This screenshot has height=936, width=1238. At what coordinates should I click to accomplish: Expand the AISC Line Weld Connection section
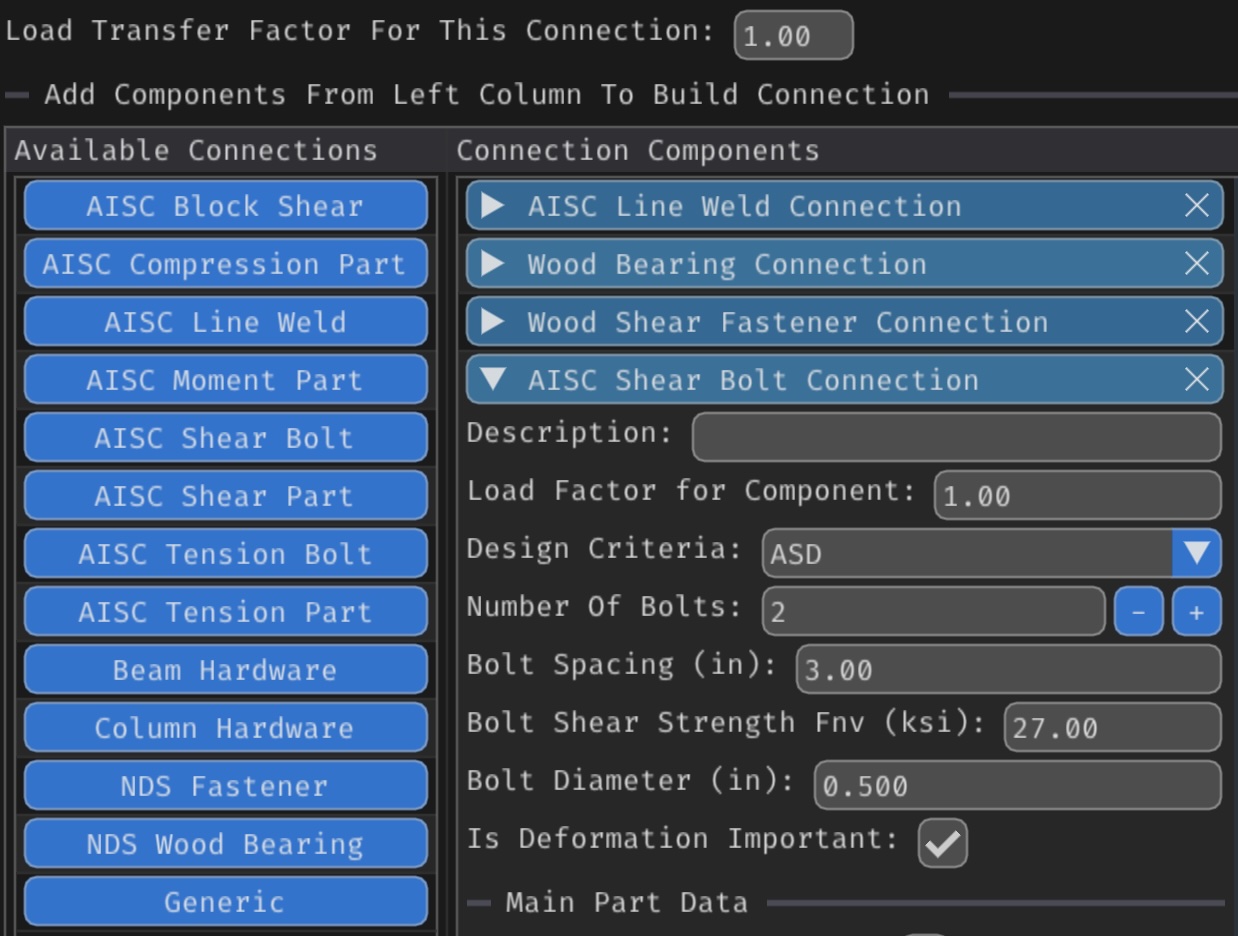click(x=492, y=206)
